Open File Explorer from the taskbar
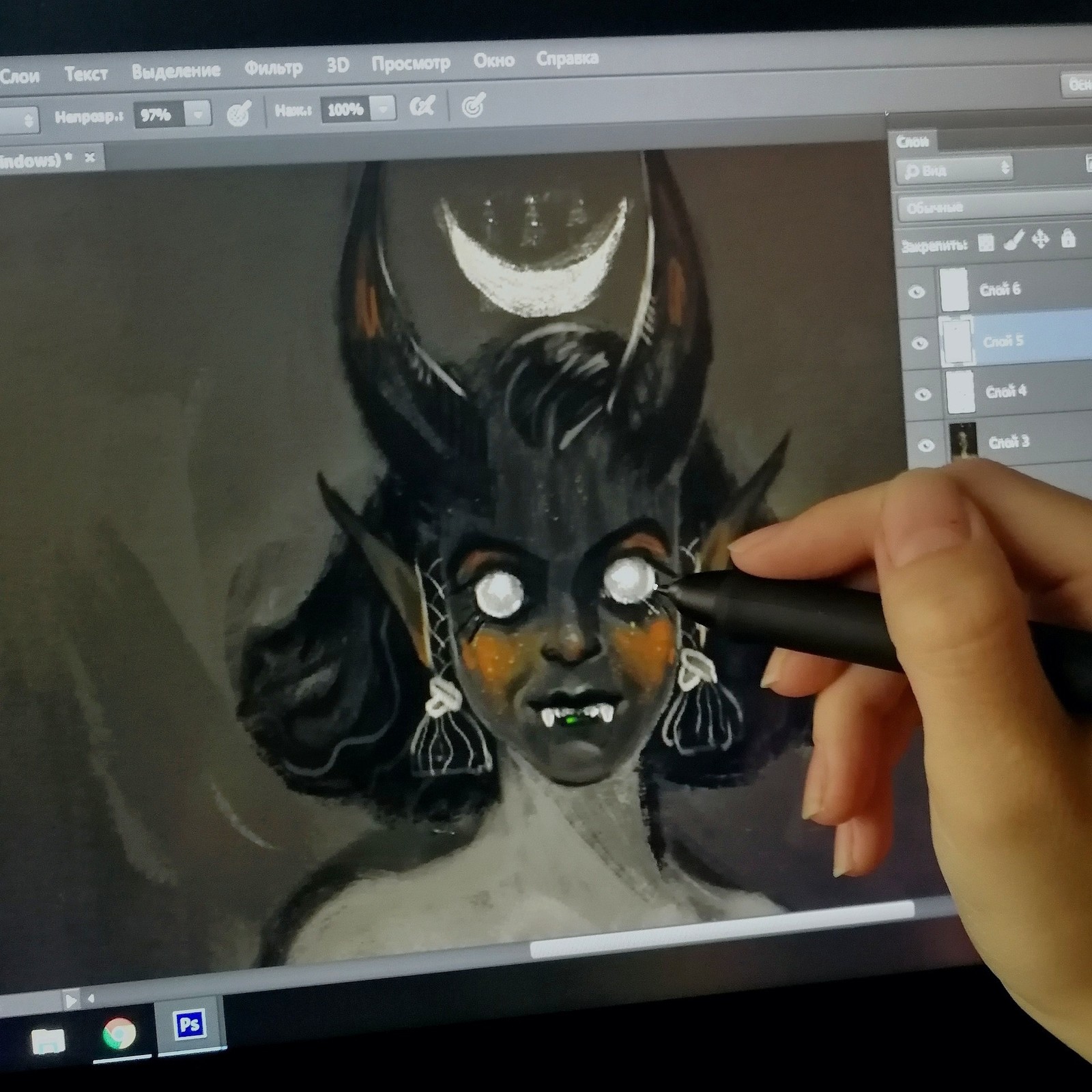Viewport: 1092px width, 1092px height. [x=48, y=1041]
